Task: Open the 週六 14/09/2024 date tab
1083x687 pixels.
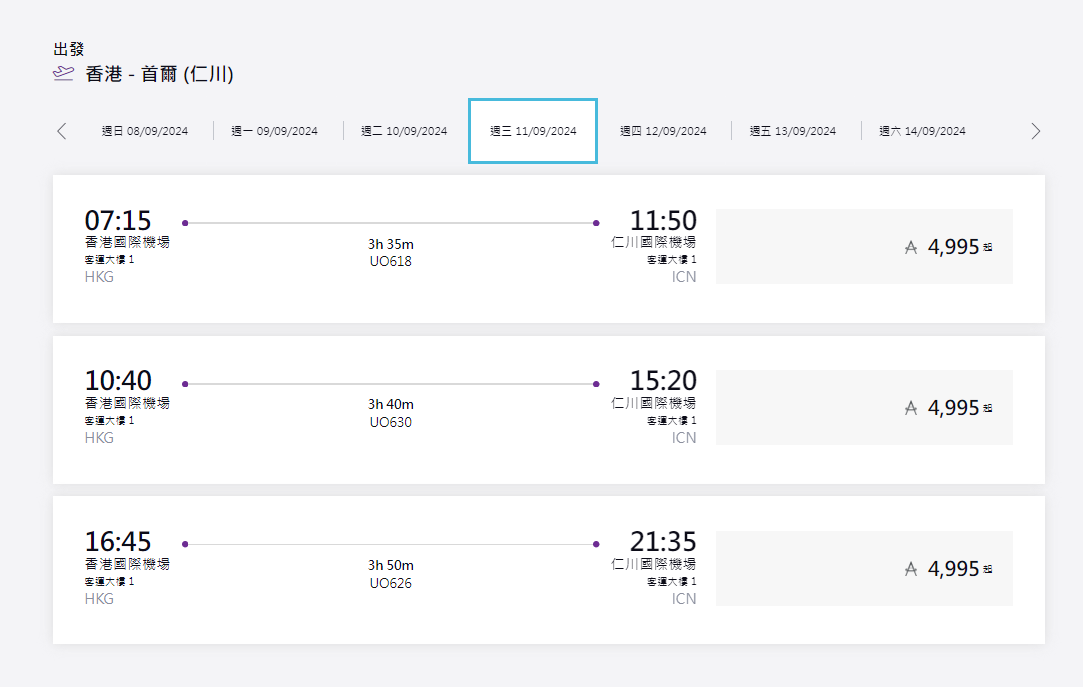Action: click(922, 131)
